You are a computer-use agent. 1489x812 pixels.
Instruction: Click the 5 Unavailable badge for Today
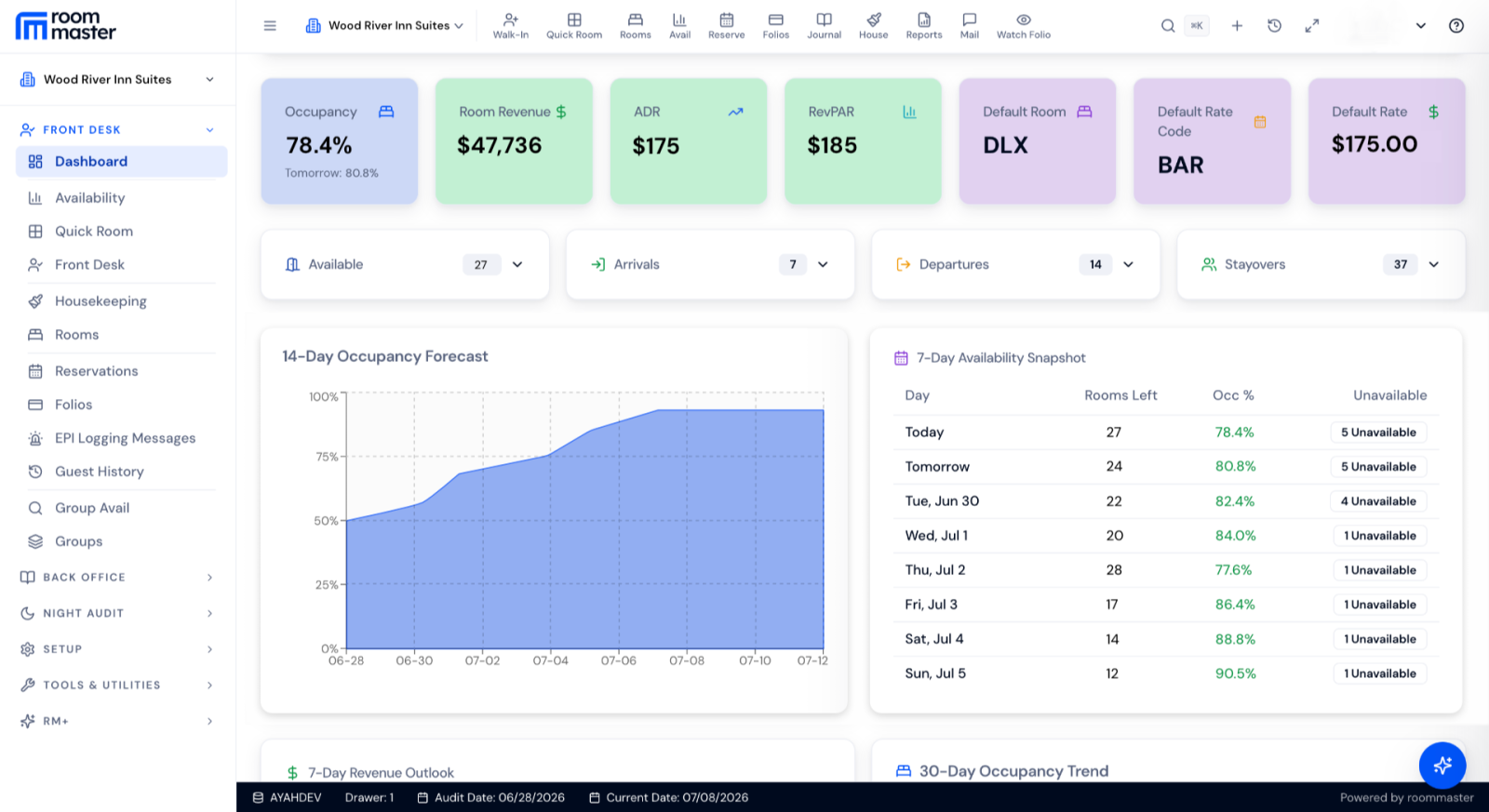pyautogui.click(x=1378, y=433)
